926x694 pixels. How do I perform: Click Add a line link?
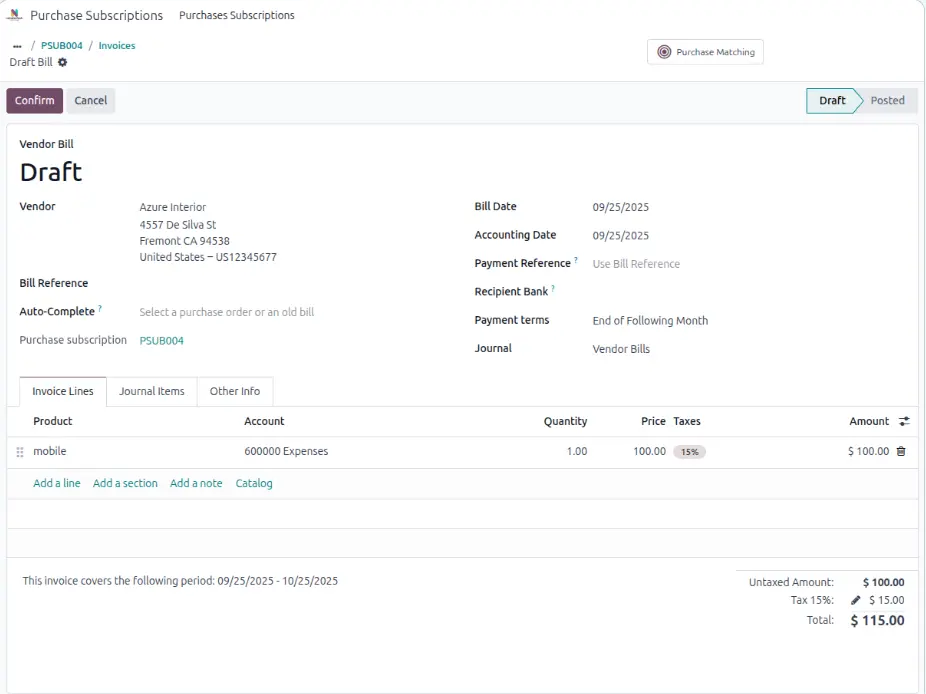[57, 483]
